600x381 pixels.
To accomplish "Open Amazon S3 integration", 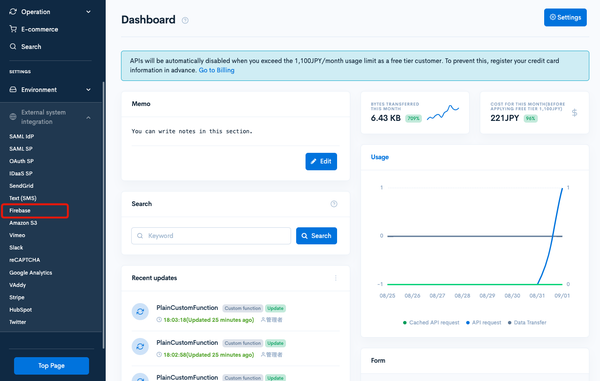I will tap(23, 223).
